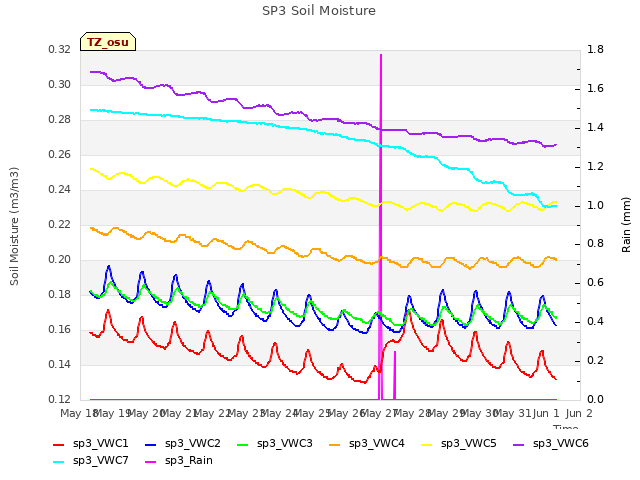
Task: Click the Jun 1 date label
Action: click(546, 413)
